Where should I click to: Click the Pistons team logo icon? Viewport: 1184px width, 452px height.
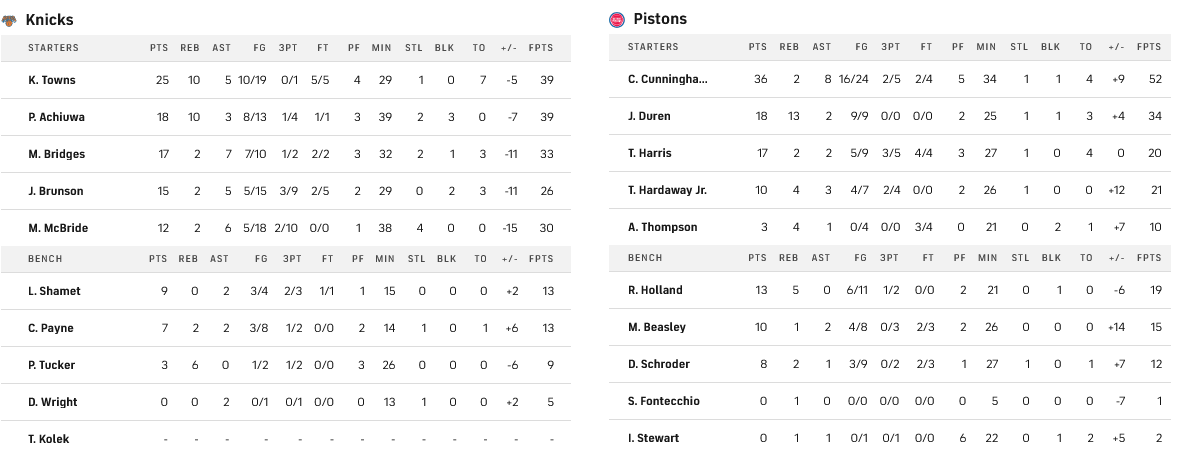tap(617, 19)
